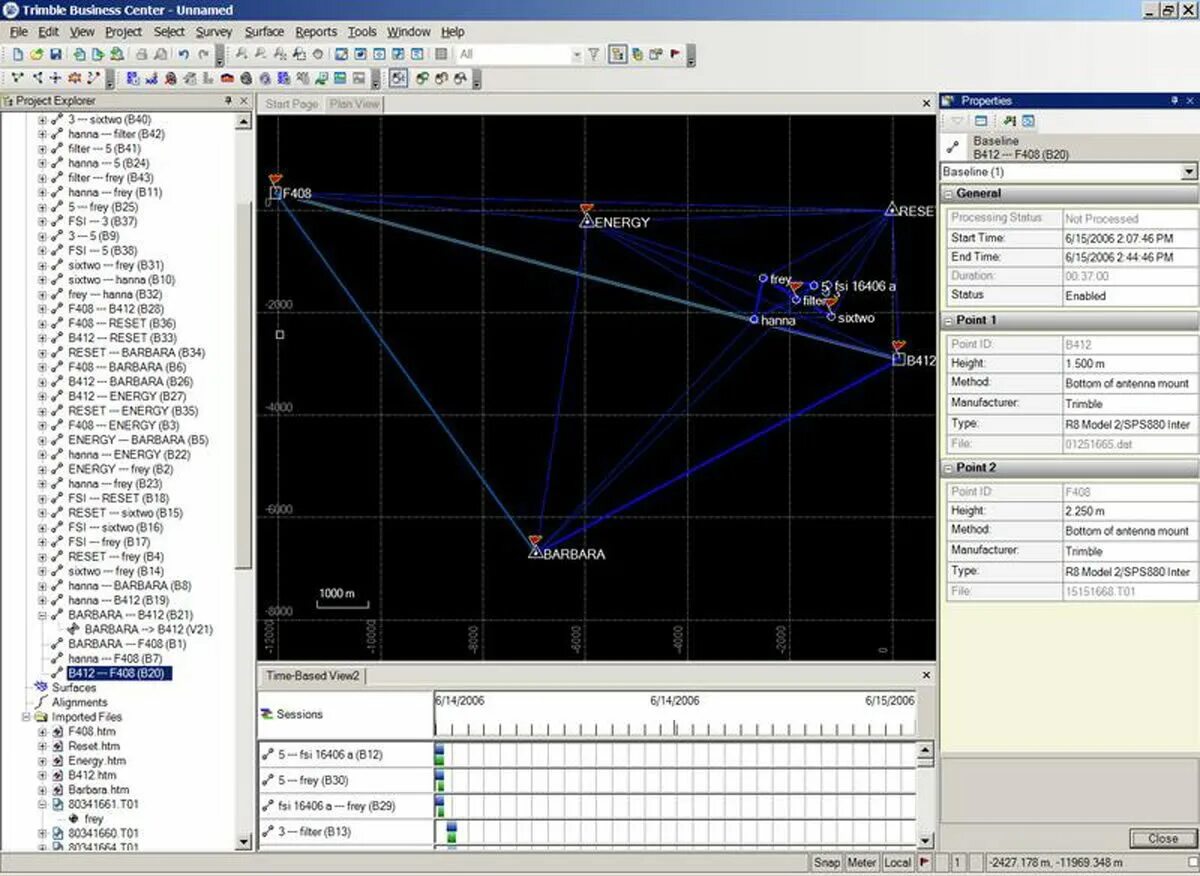Screen dimensions: 1200x876
Task: Open the Survey menu
Action: tap(214, 32)
